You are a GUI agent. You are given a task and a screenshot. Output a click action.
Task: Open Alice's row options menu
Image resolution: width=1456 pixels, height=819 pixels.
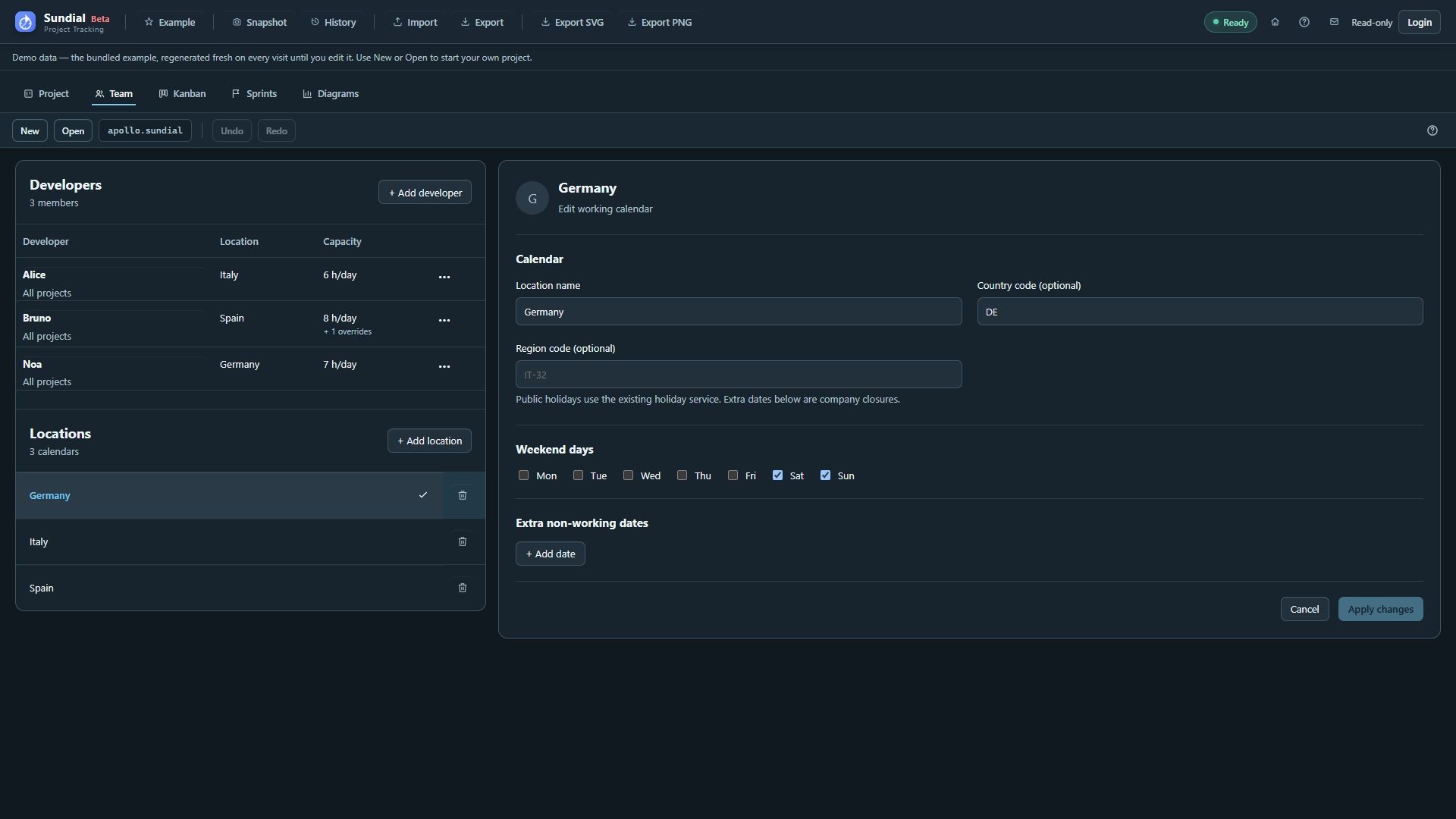coord(444,278)
